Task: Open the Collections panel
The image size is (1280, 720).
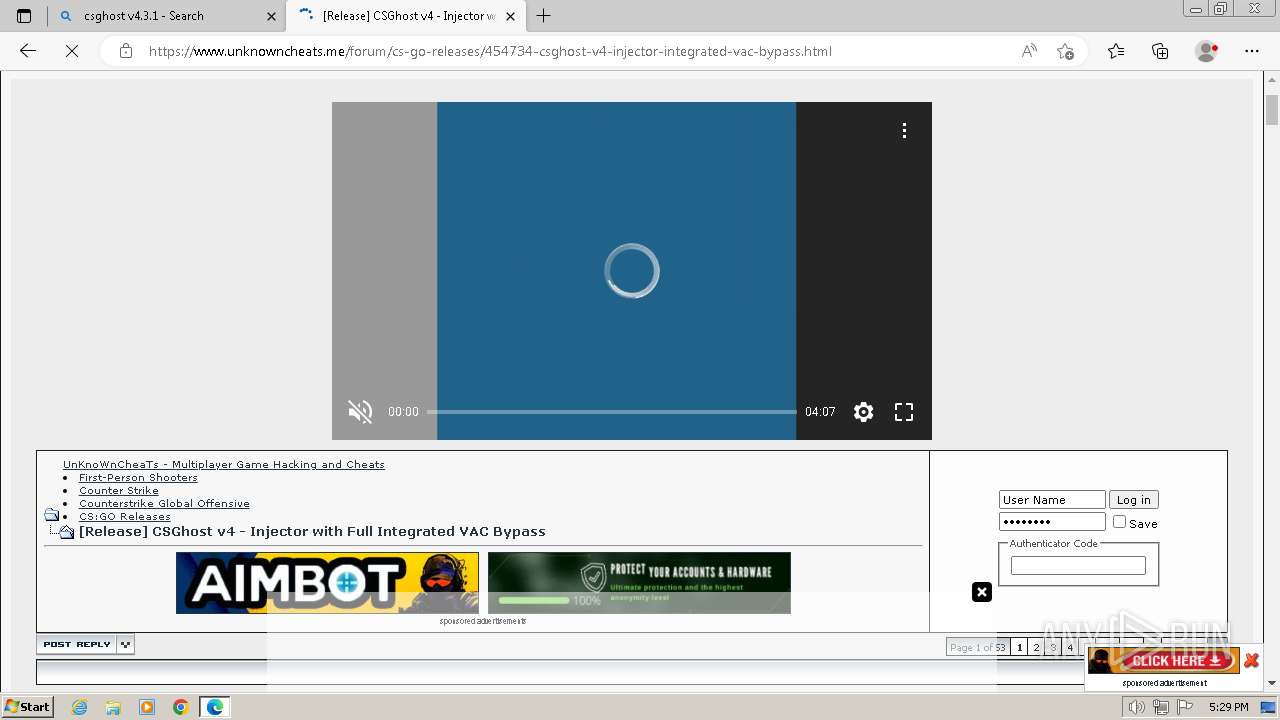Action: pyautogui.click(x=1160, y=51)
